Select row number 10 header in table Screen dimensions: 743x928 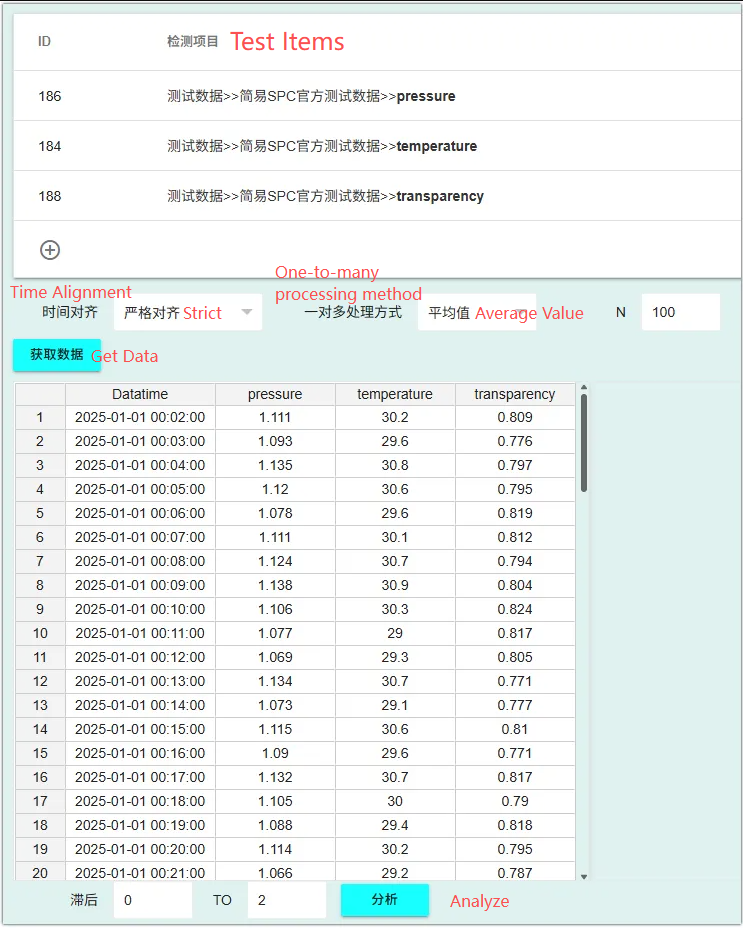coord(40,633)
